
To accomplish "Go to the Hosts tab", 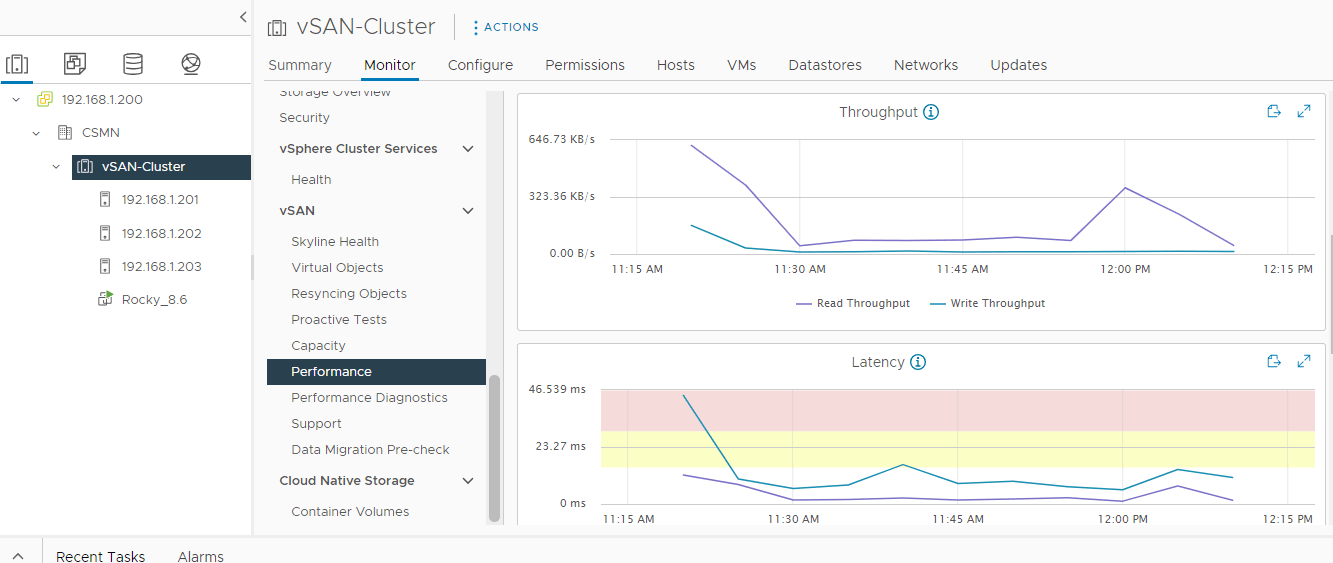I will [x=676, y=65].
